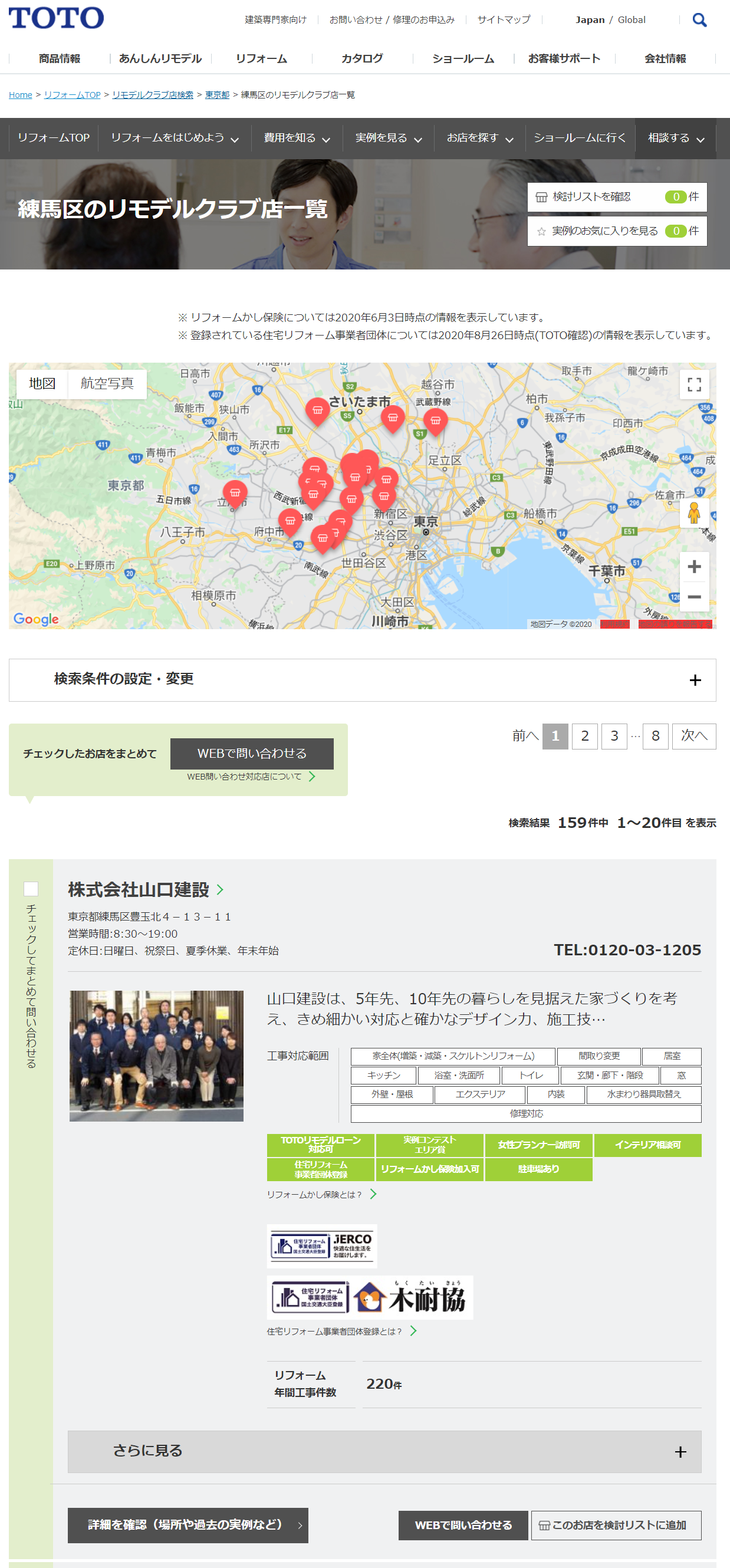Viewport: 730px width, 1568px height.
Task: Go to results page 3
Action: coord(614,737)
